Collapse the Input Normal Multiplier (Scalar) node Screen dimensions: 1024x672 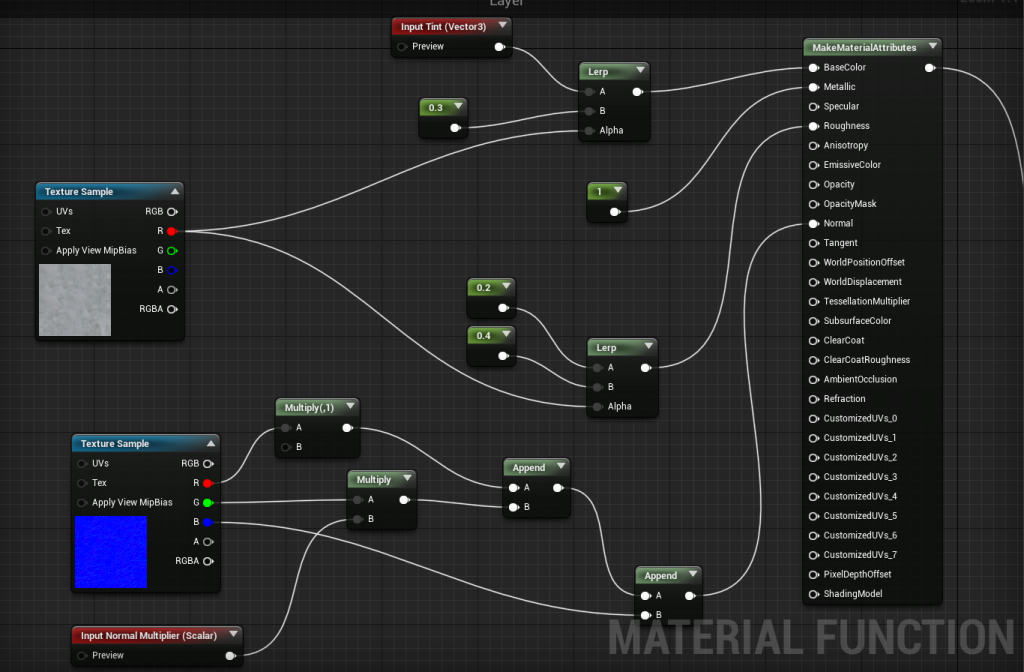coord(233,634)
